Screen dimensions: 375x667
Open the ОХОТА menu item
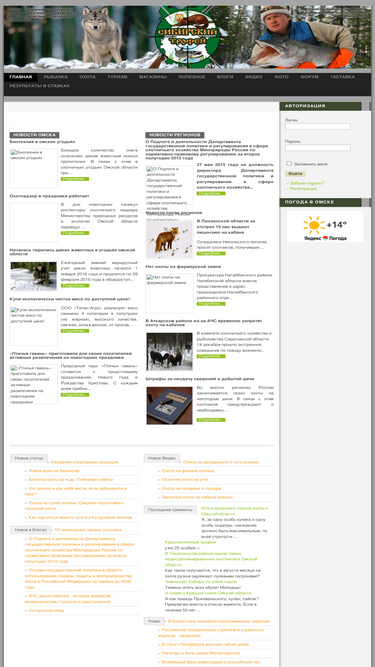pos(87,77)
